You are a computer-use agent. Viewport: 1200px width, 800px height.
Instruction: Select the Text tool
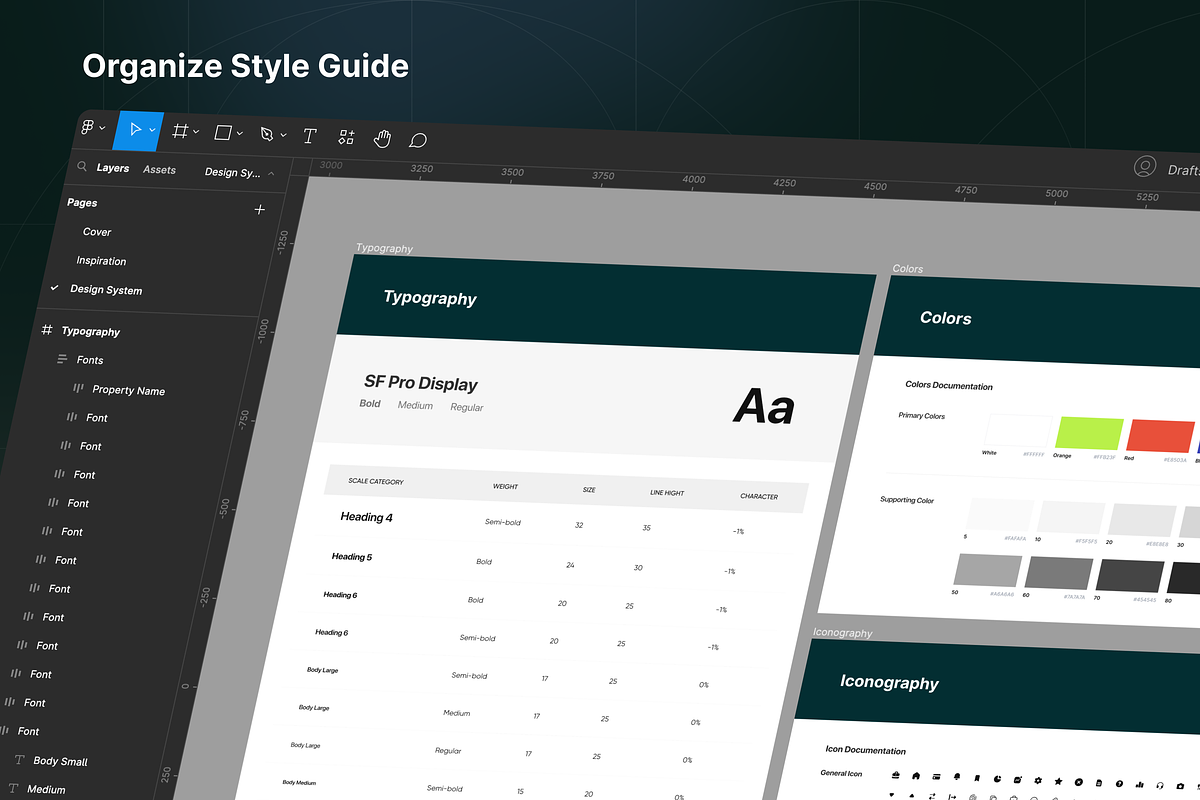pyautogui.click(x=310, y=136)
